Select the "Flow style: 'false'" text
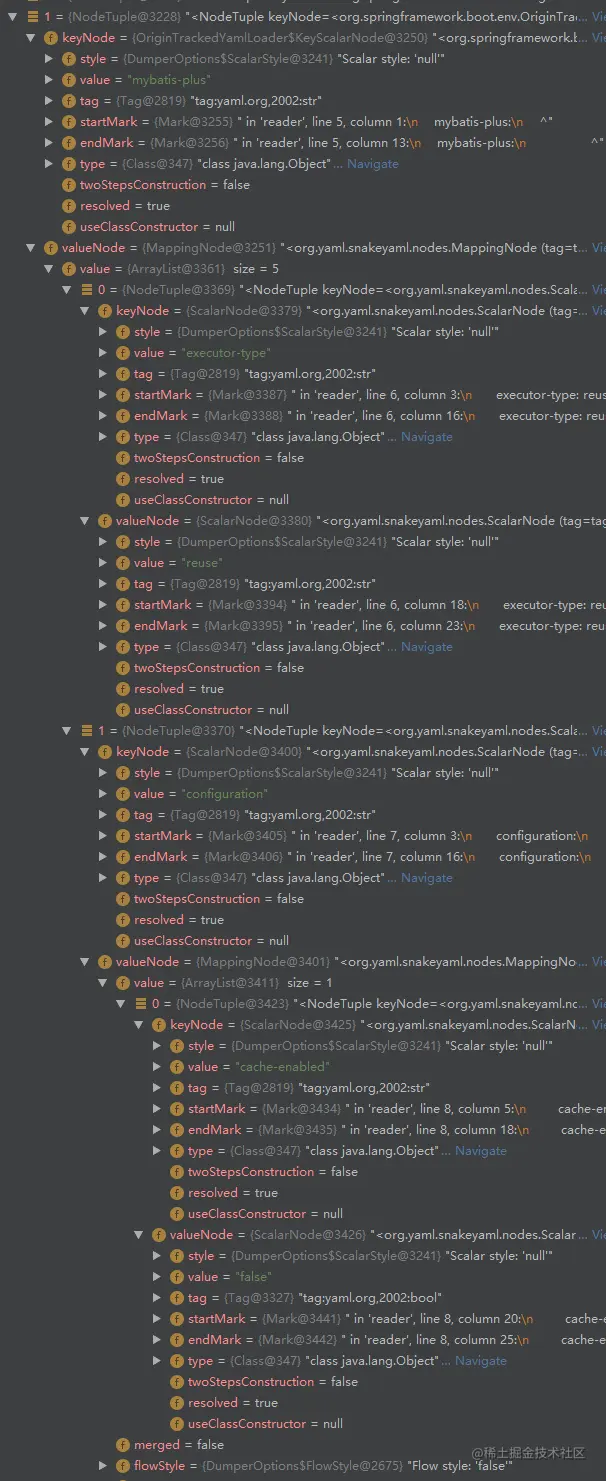 tap(460, 1466)
